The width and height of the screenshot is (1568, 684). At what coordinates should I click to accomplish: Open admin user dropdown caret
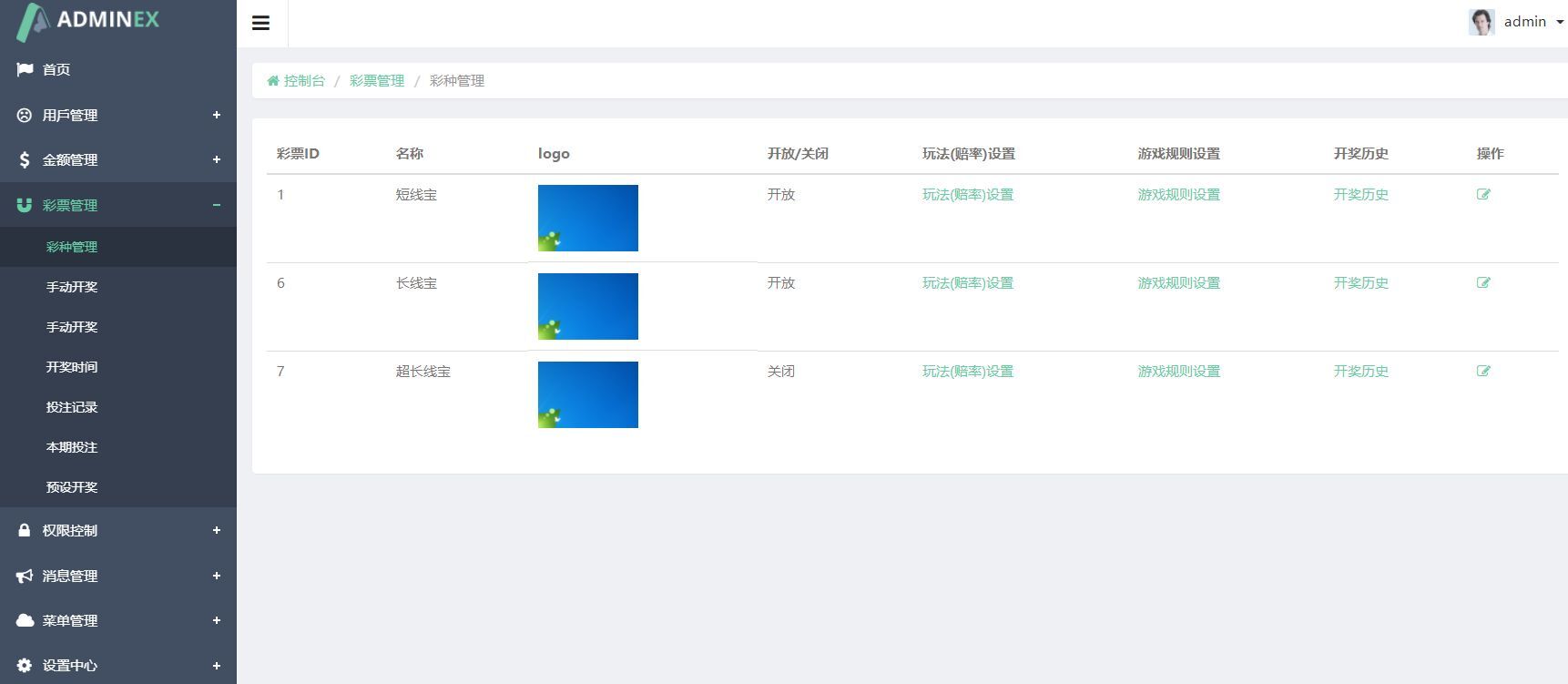tap(1560, 23)
